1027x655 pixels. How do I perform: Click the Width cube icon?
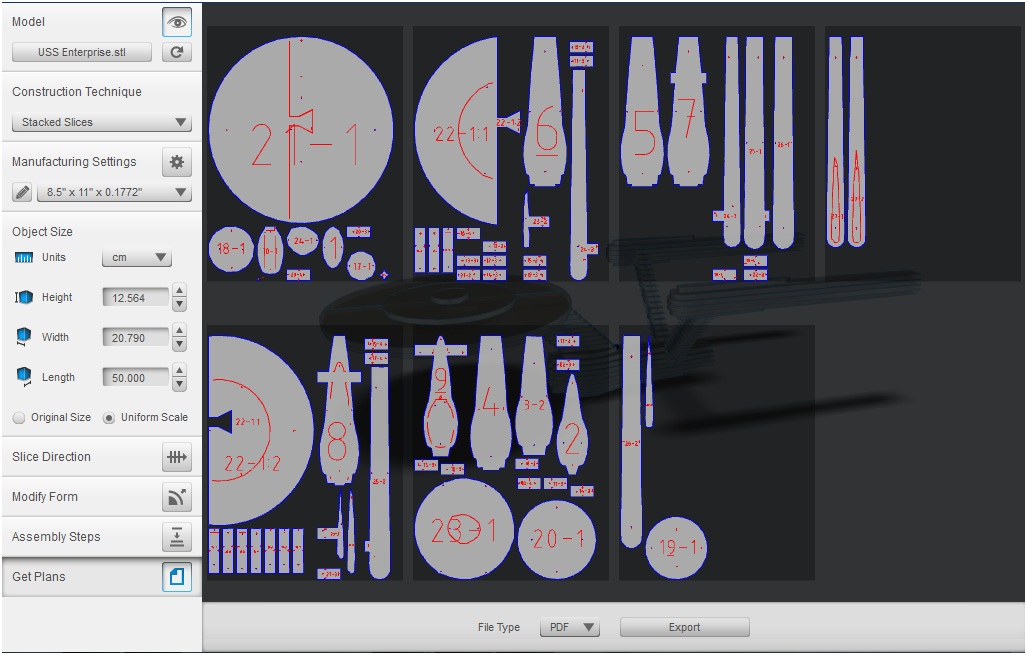(24, 337)
